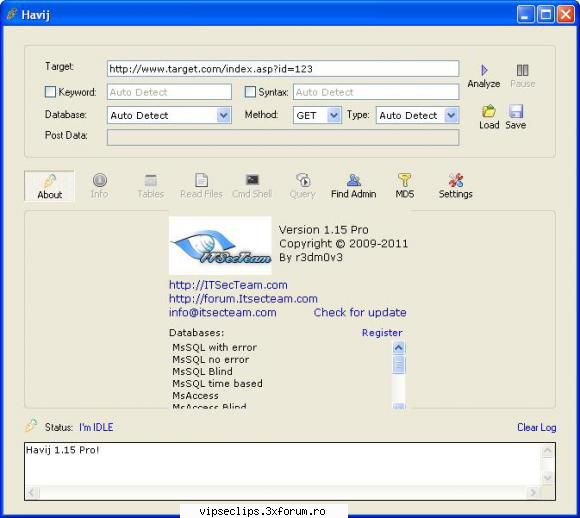Image resolution: width=580 pixels, height=518 pixels.
Task: Click the Register link
Action: pyautogui.click(x=382, y=333)
